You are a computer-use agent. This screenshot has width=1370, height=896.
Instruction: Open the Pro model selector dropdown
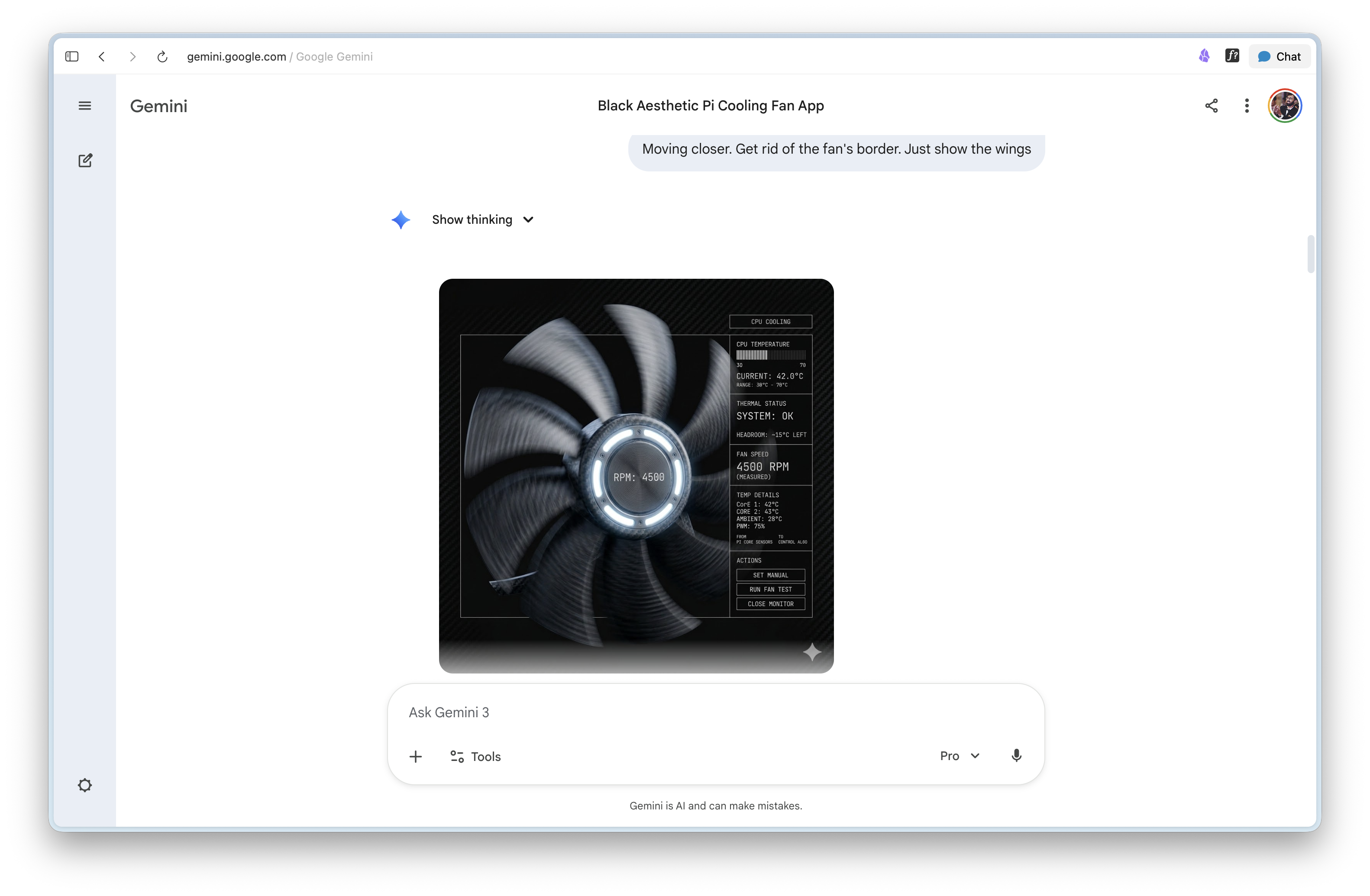click(x=960, y=756)
